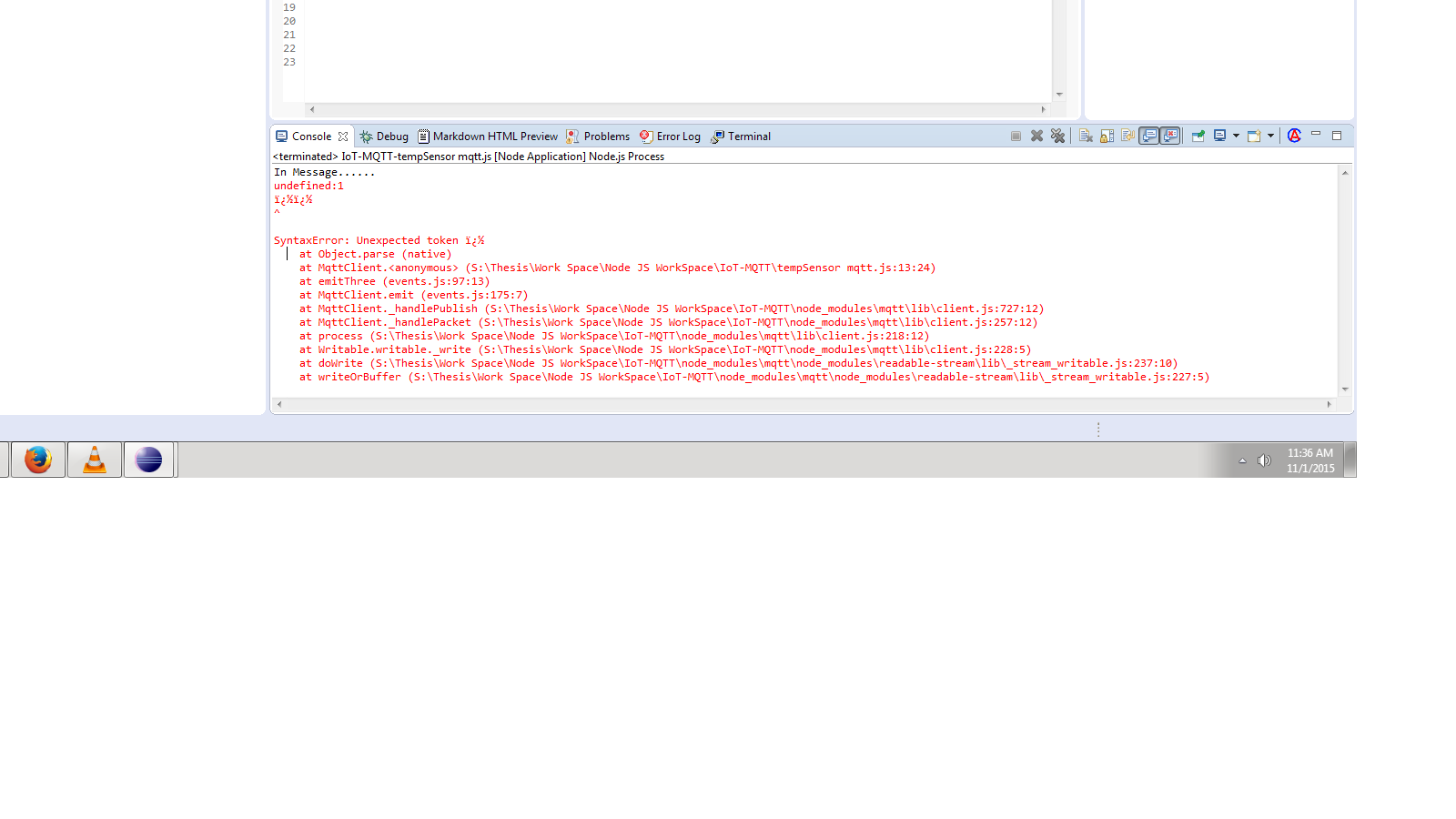Image resolution: width=1456 pixels, height=819 pixels.
Task: Click the editor horizontal scroll right arrow
Action: coord(1044,109)
